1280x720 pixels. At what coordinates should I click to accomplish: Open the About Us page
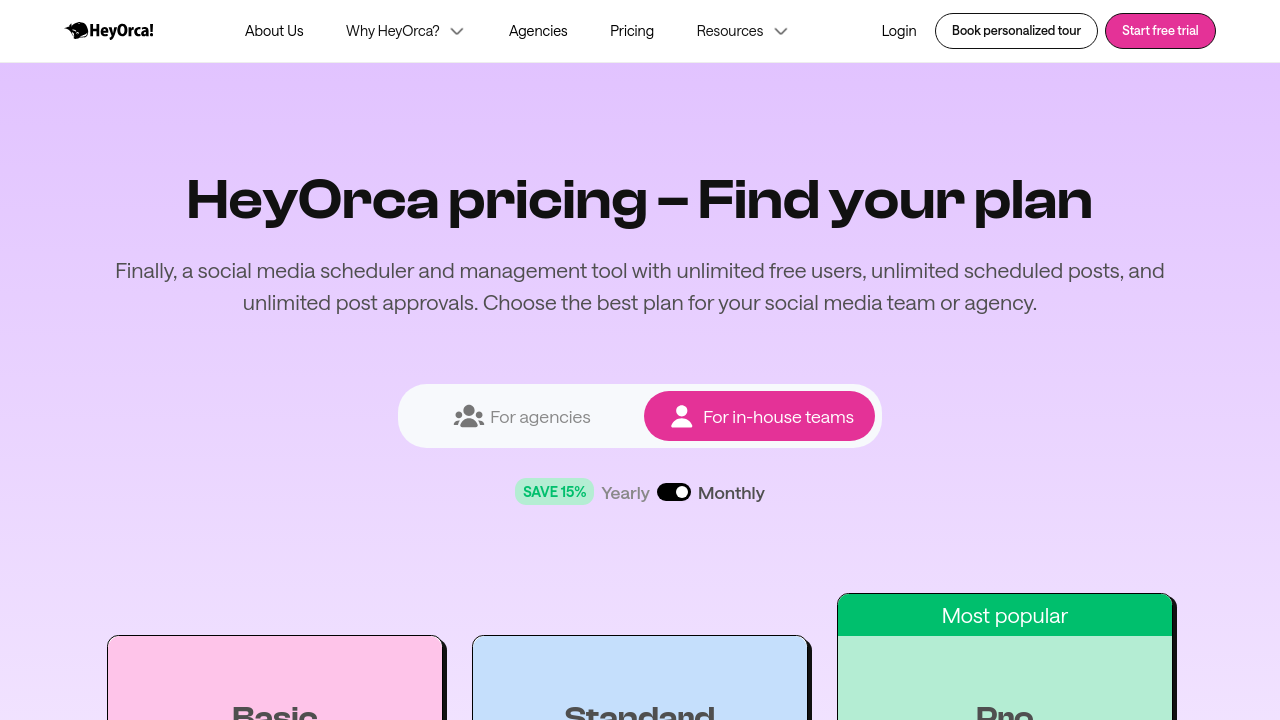pyautogui.click(x=274, y=31)
